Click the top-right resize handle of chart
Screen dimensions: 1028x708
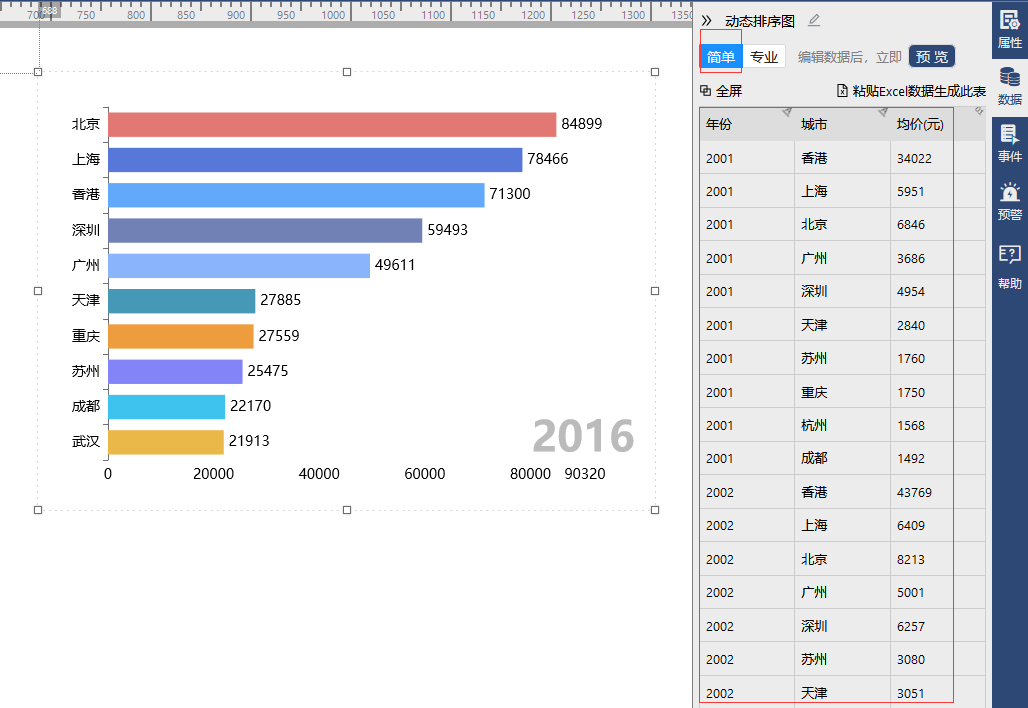(655, 72)
